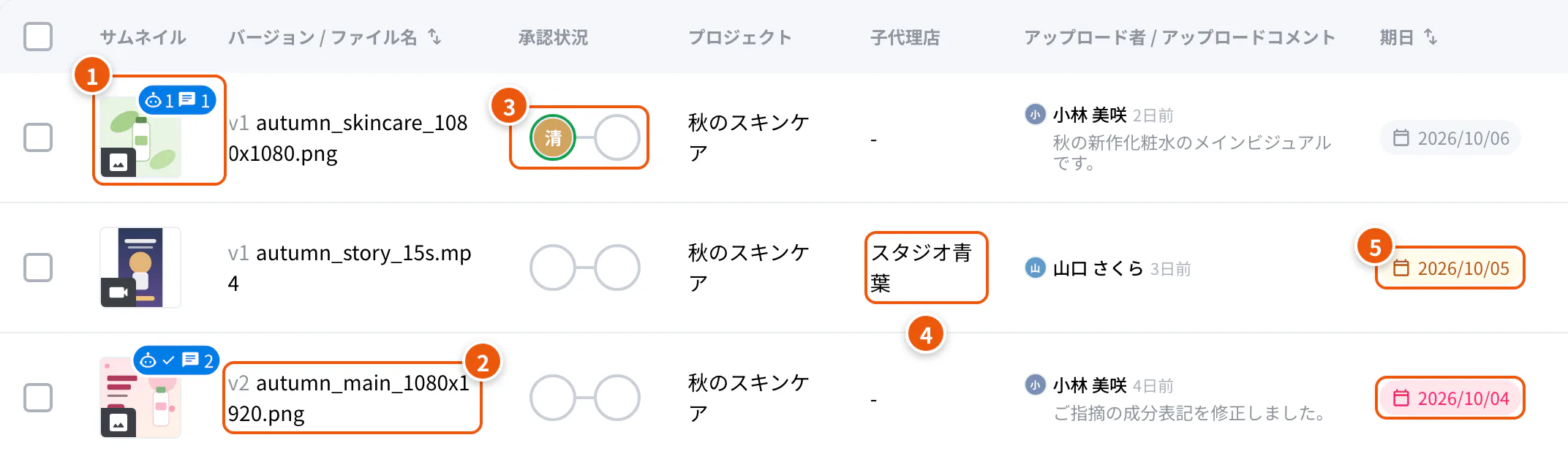Click the second empty approval circle for autumn_skincare
The image size is (1568, 462).
[x=617, y=137]
